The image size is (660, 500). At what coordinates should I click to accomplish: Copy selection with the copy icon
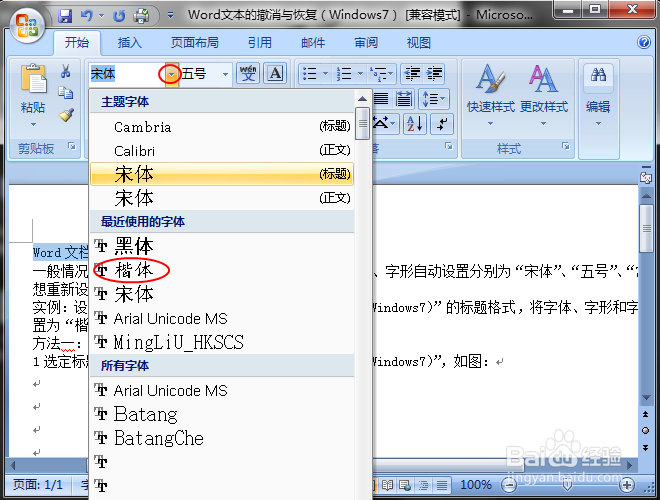click(x=66, y=93)
